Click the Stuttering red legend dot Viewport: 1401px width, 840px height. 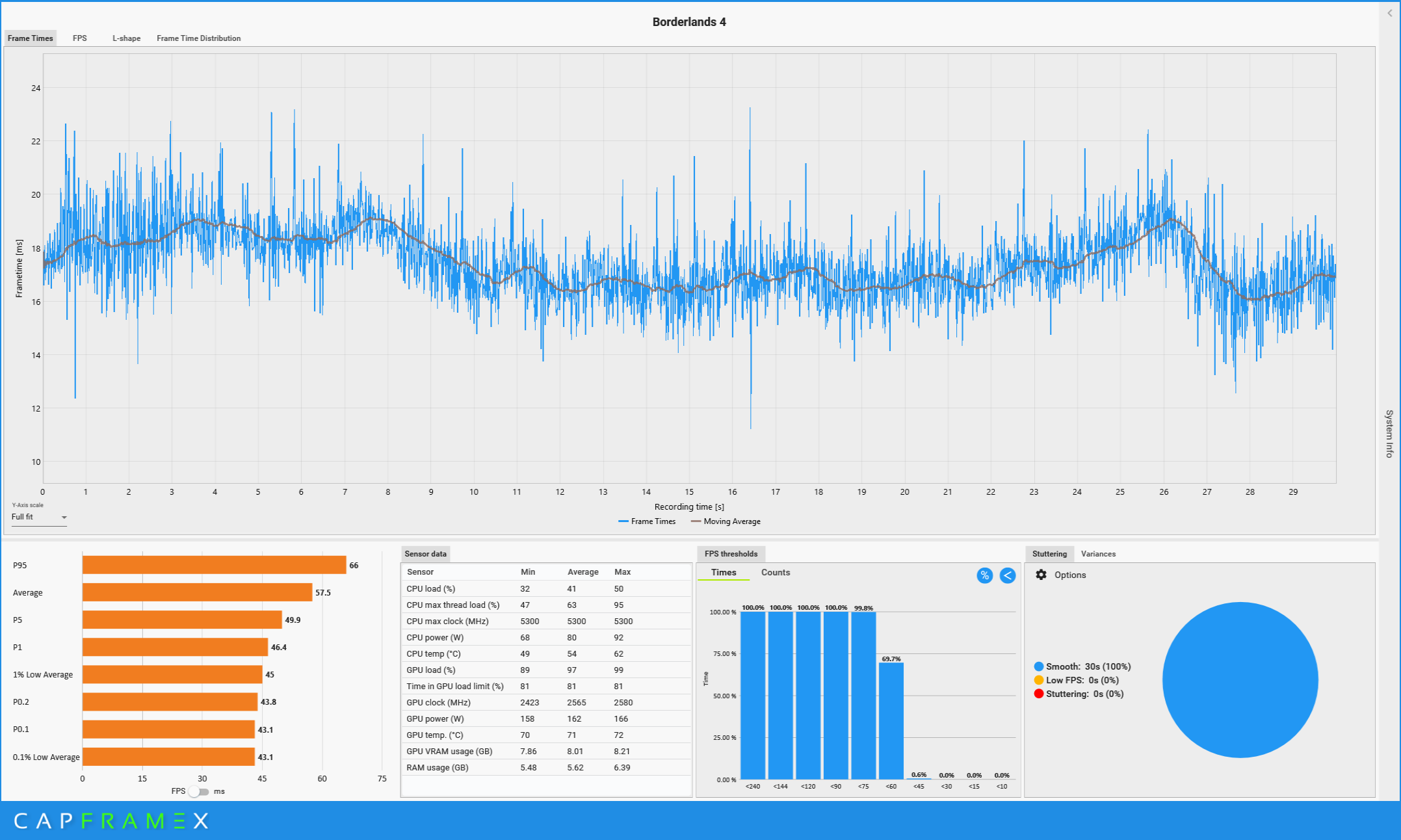[x=1039, y=694]
